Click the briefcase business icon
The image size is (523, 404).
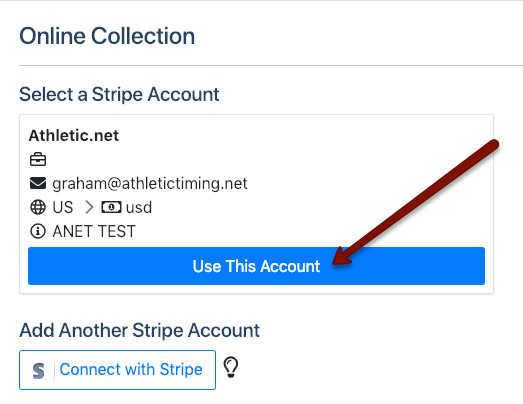pyautogui.click(x=38, y=159)
